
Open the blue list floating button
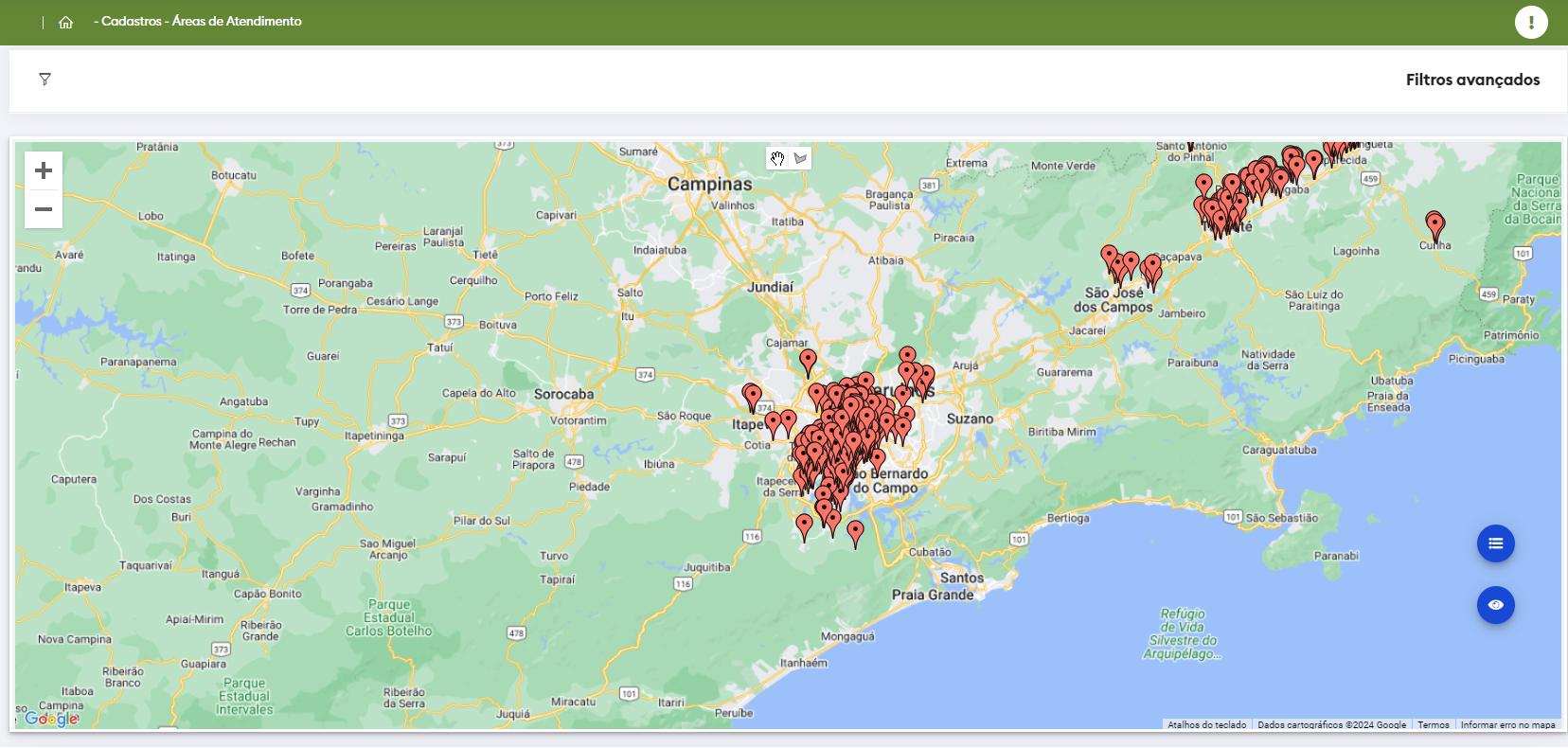[x=1495, y=543]
